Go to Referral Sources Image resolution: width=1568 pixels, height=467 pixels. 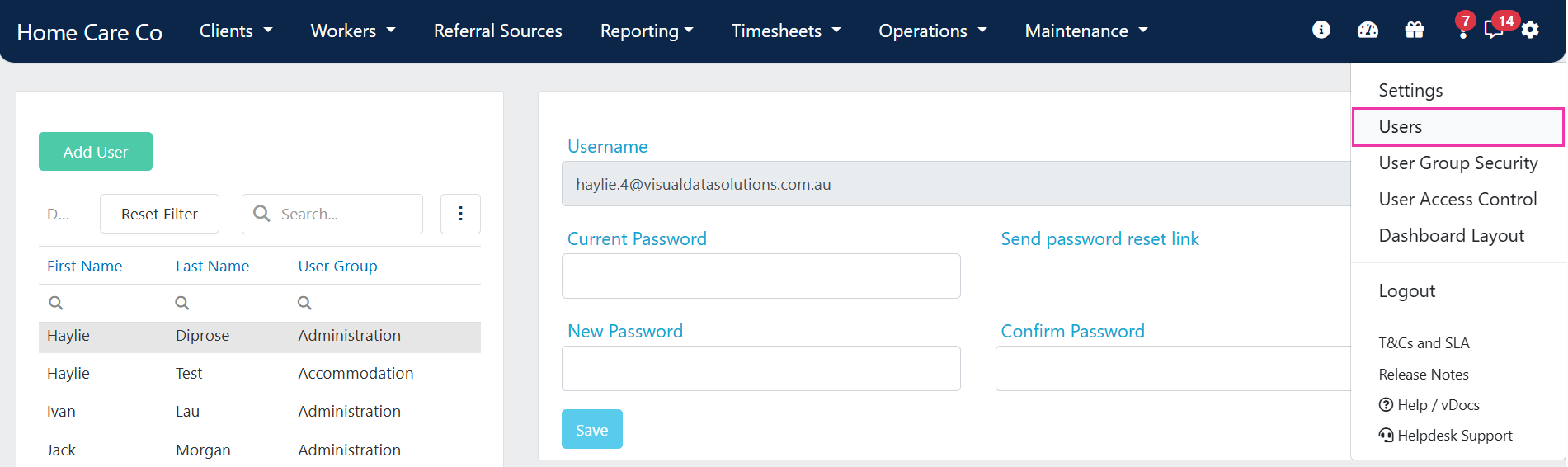point(498,31)
